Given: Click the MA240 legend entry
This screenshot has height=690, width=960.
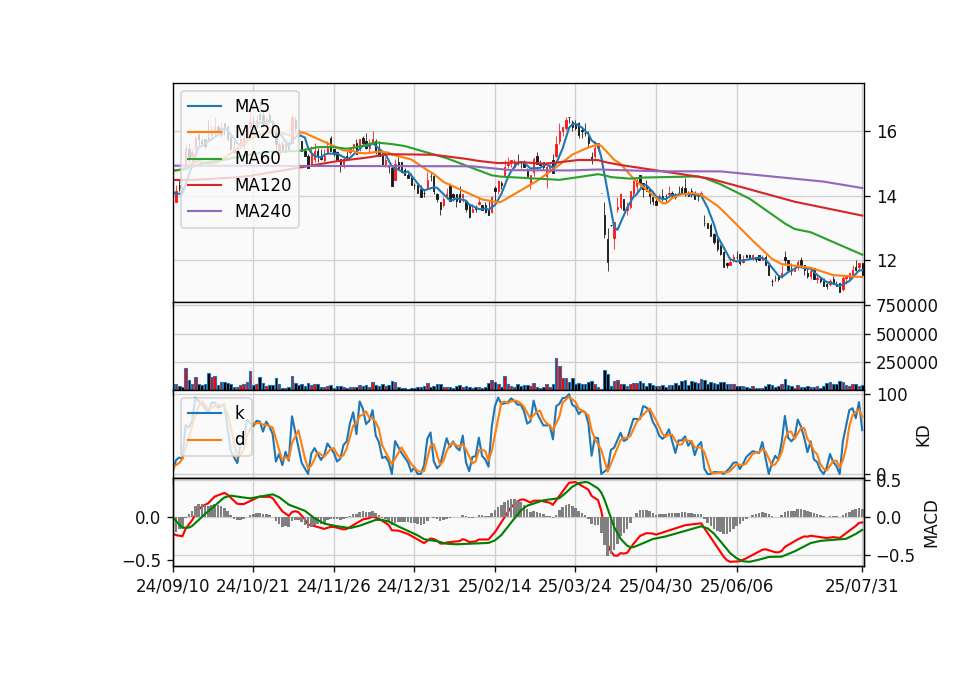Looking at the screenshot, I should pyautogui.click(x=239, y=211).
